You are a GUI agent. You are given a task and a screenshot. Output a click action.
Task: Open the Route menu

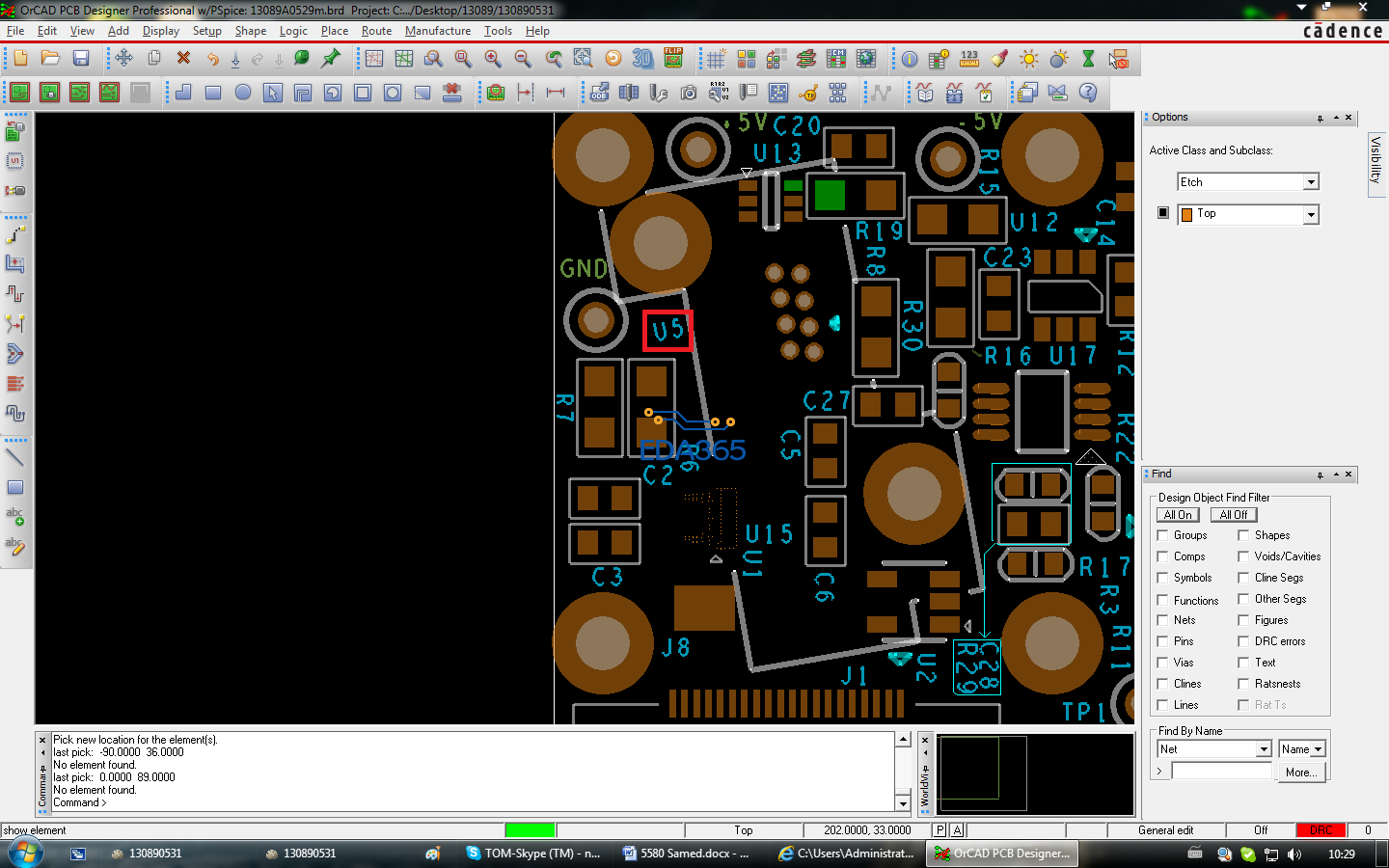(x=376, y=31)
